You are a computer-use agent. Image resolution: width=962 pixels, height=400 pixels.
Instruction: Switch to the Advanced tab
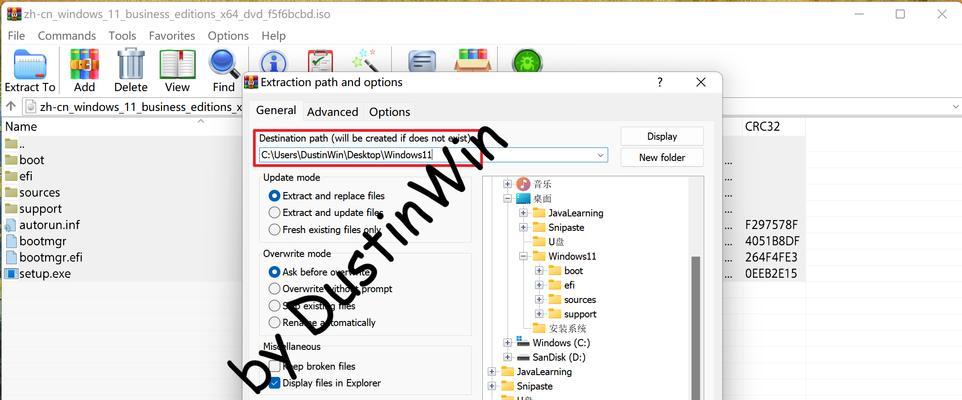point(333,112)
